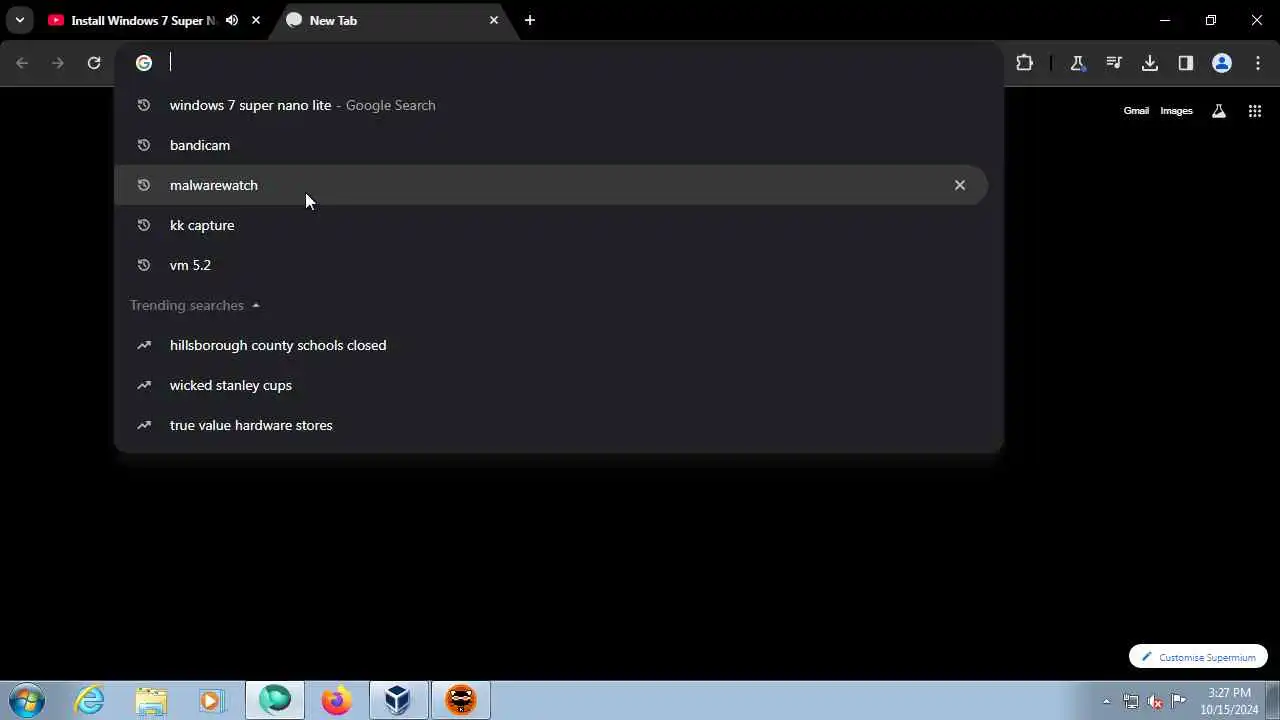
Task: Click the Google icon in address bar
Action: pos(144,63)
